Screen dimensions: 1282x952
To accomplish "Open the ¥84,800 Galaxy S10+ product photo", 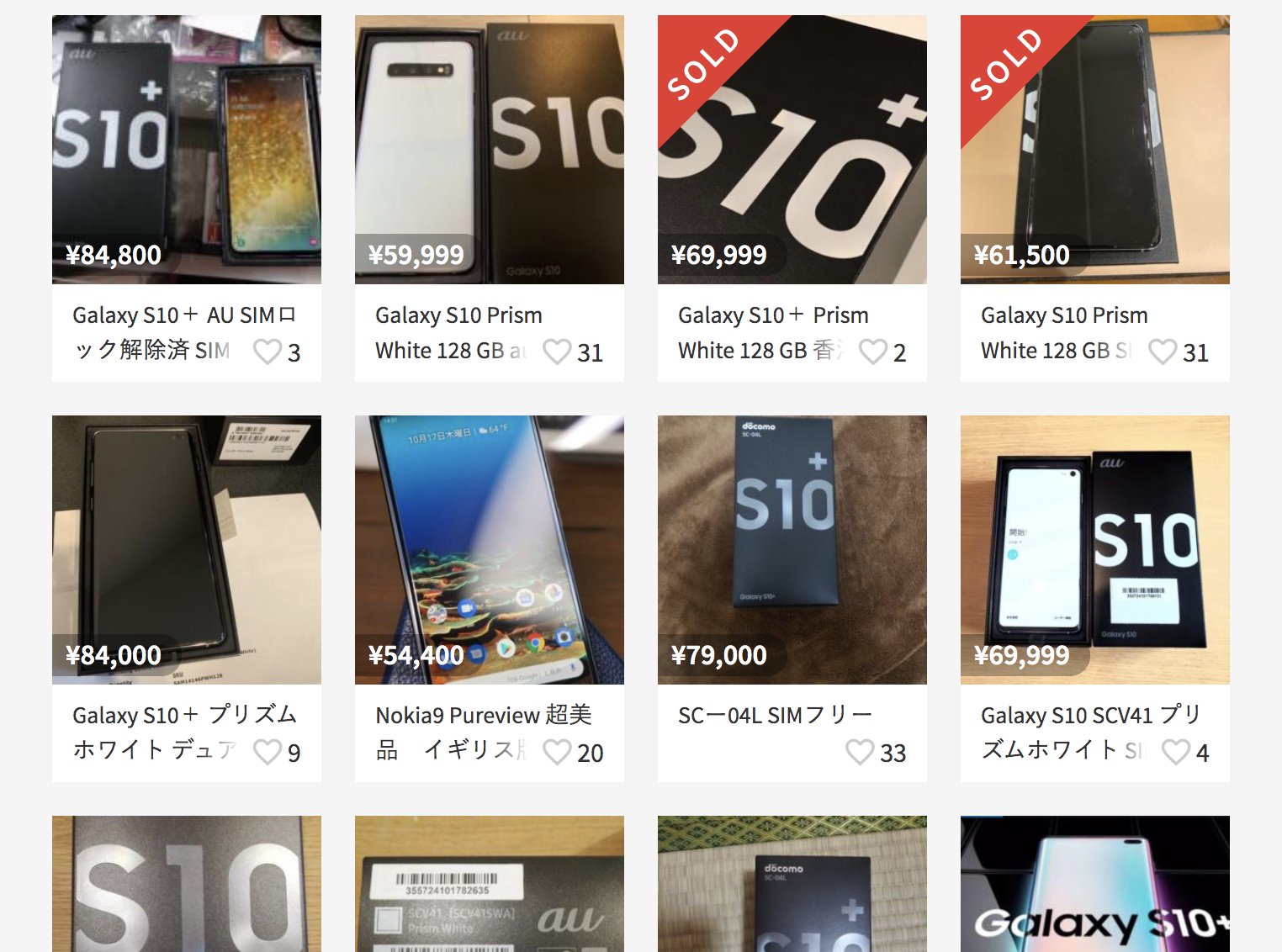I will tap(187, 150).
